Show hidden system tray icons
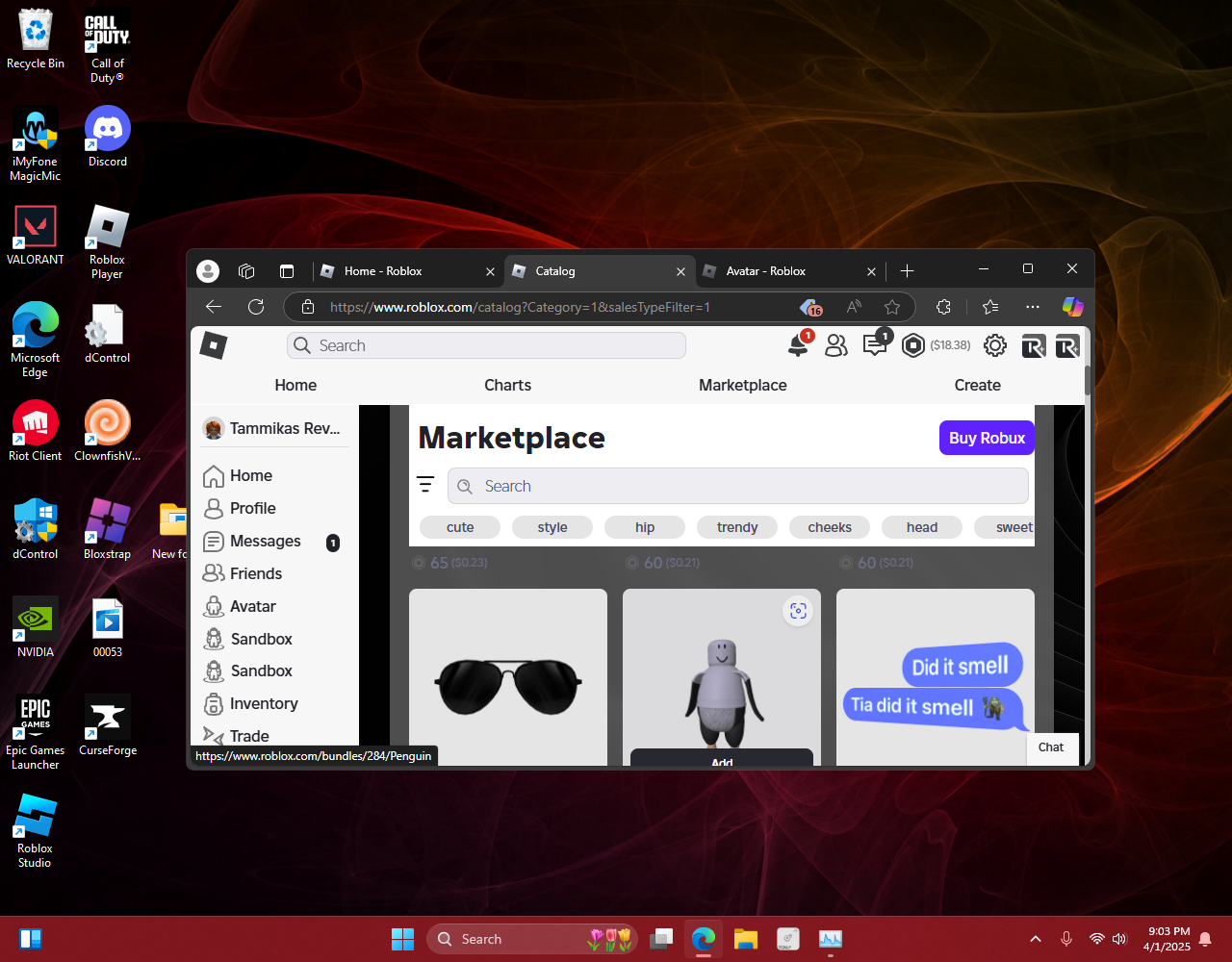Viewport: 1232px width, 962px height. pyautogui.click(x=1036, y=939)
